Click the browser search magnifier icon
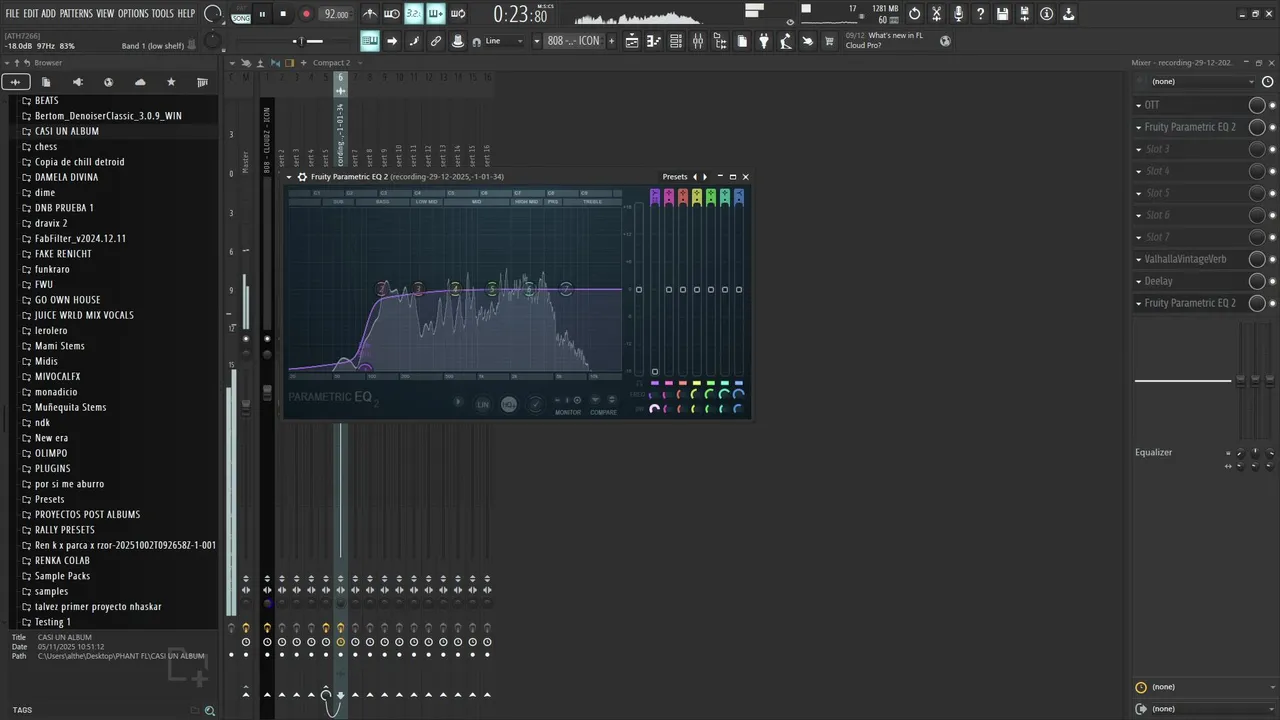 click(210, 711)
